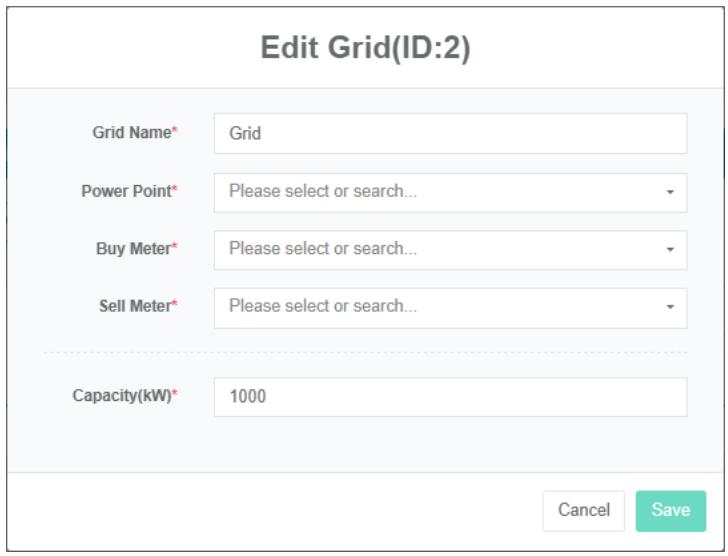The width and height of the screenshot is (728, 556).
Task: Click the Sell Meter label
Action: click(131, 308)
